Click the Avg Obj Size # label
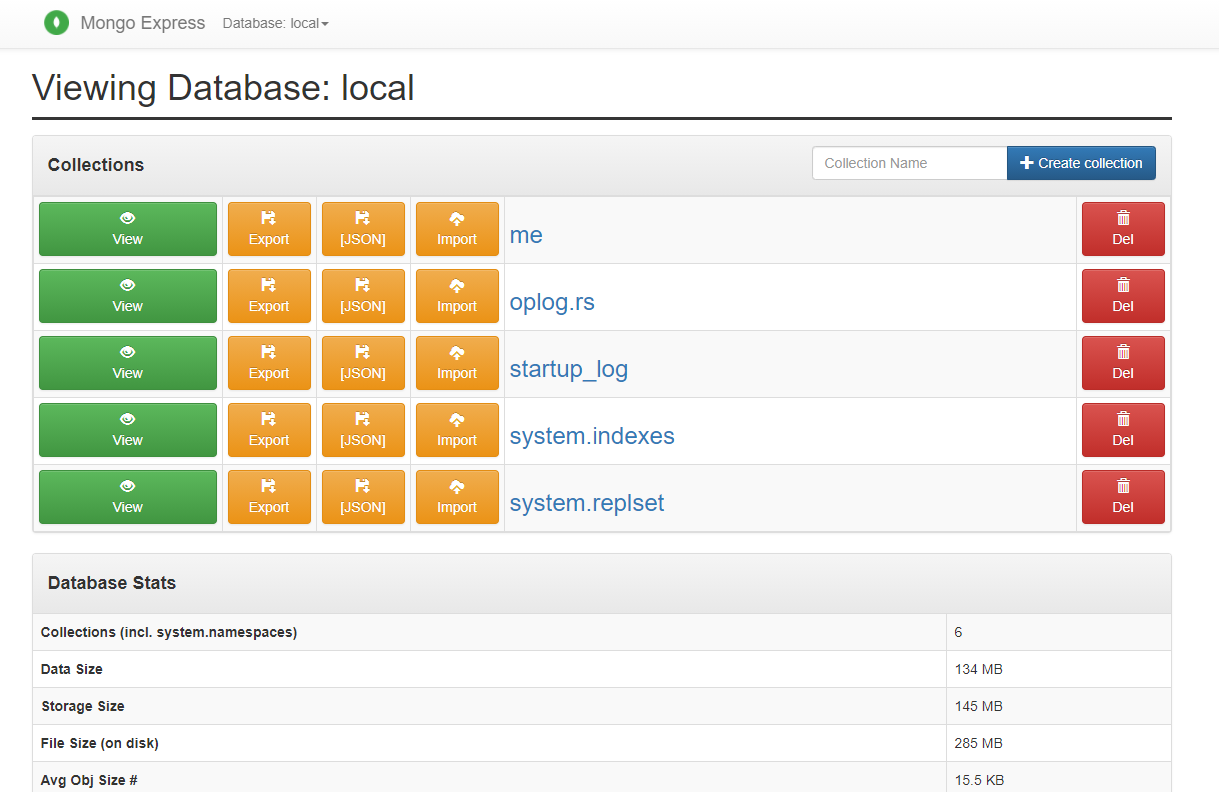 [x=89, y=780]
